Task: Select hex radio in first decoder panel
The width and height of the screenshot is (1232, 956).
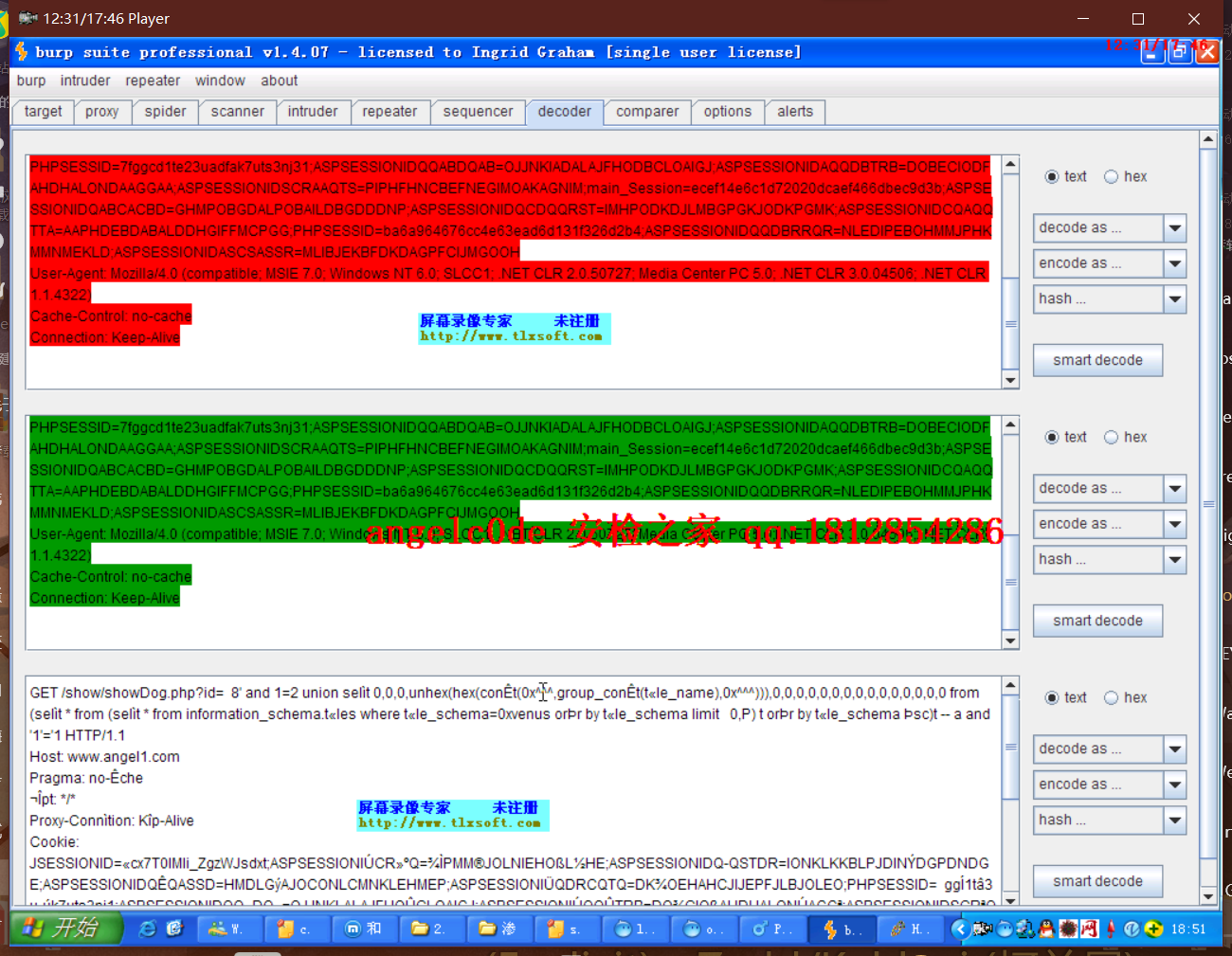Action: (1111, 176)
